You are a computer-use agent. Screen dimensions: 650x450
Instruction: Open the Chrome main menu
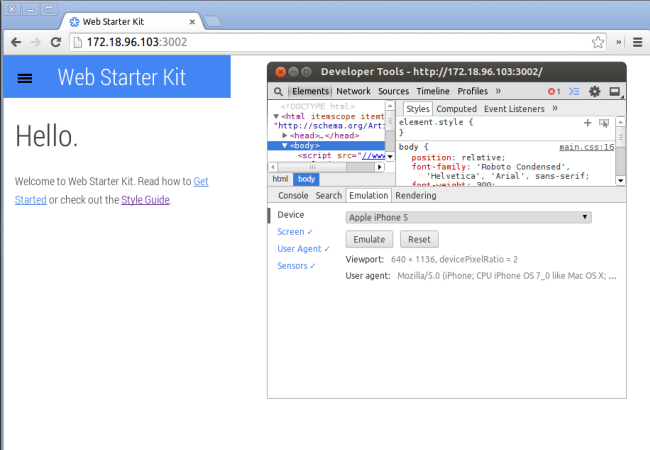[637, 42]
